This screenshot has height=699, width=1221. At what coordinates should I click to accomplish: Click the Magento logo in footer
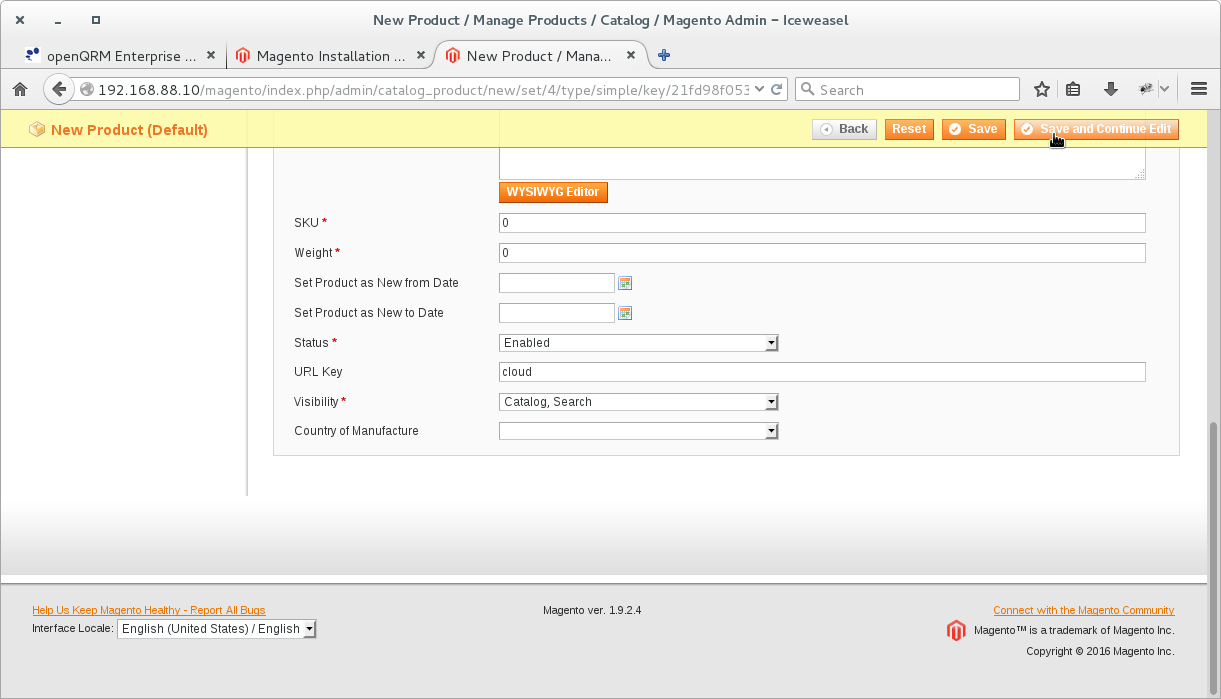pos(956,630)
